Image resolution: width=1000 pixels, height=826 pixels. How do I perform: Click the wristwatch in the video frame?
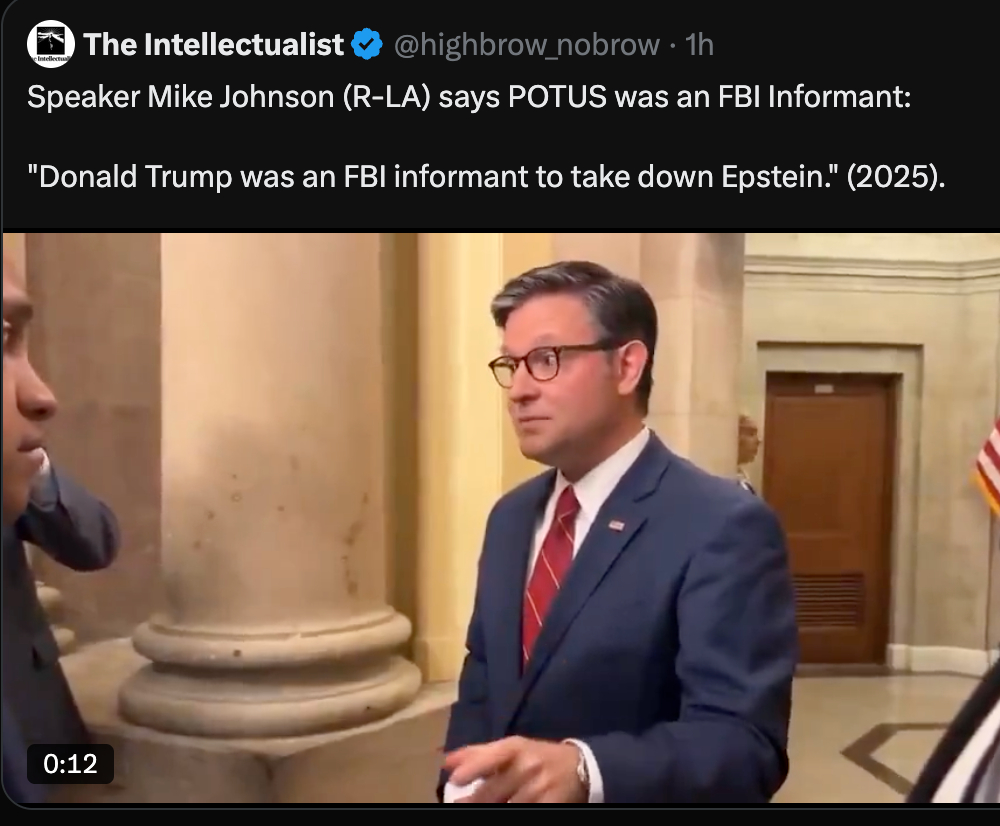(582, 768)
